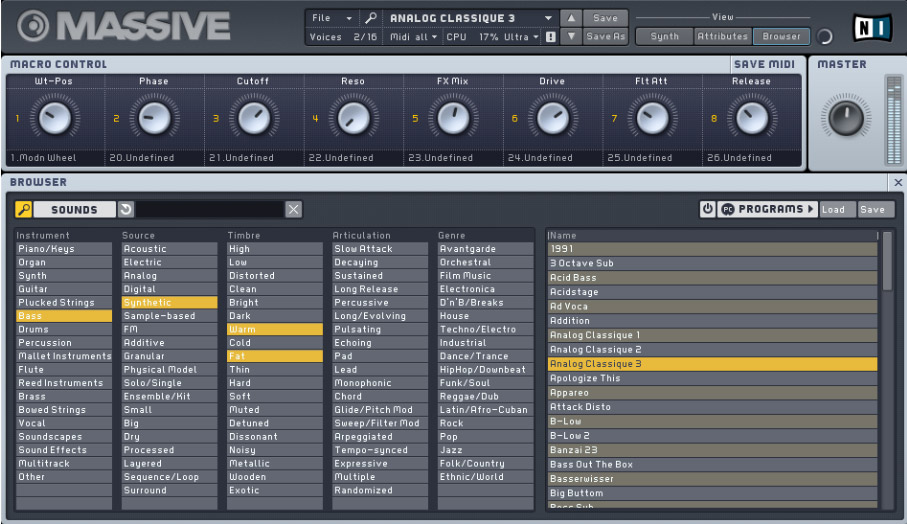Toggle the Fat timbre attribute
The width and height of the screenshot is (907, 524).
(275, 356)
